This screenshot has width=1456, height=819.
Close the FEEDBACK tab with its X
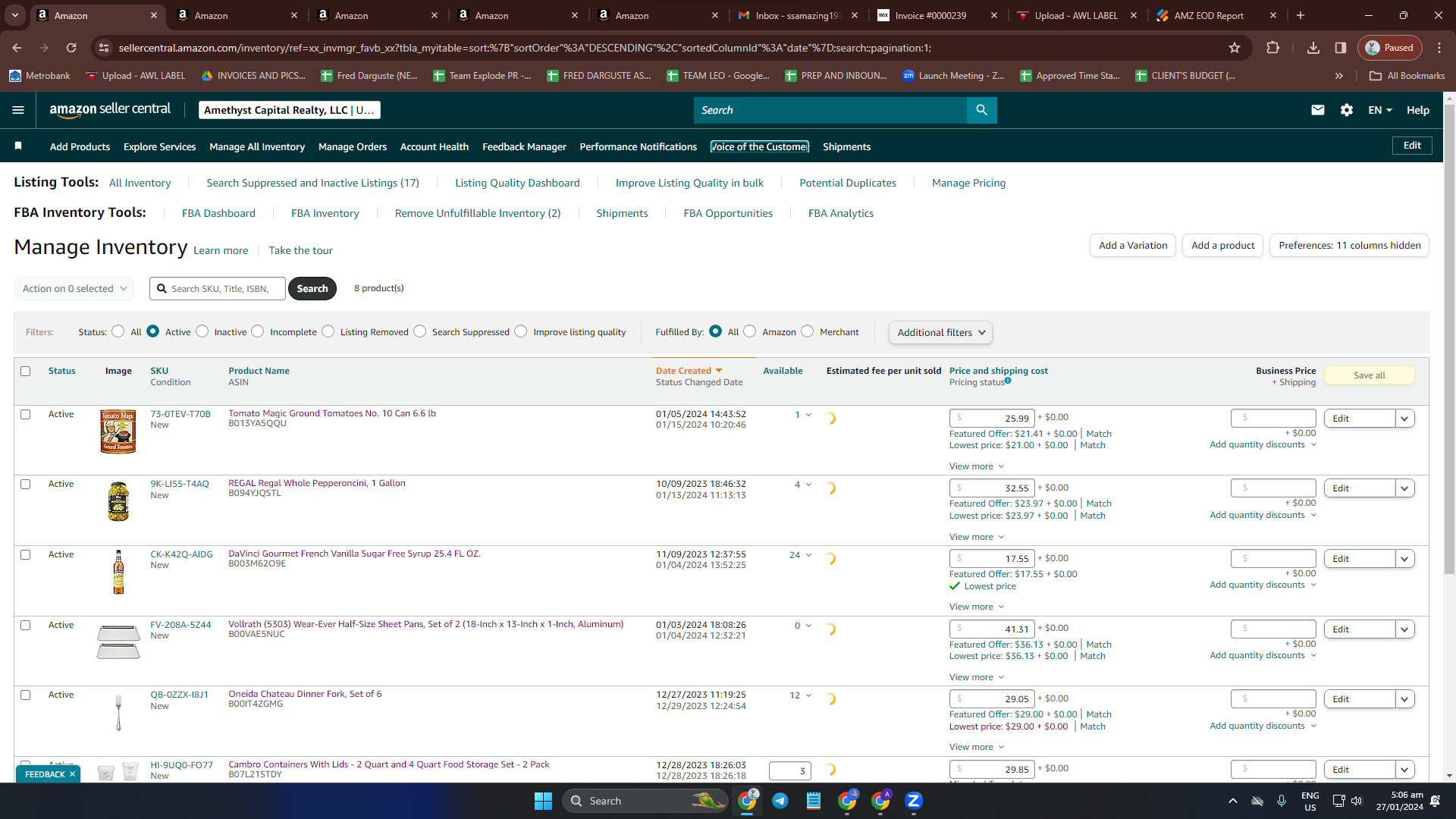tap(72, 774)
